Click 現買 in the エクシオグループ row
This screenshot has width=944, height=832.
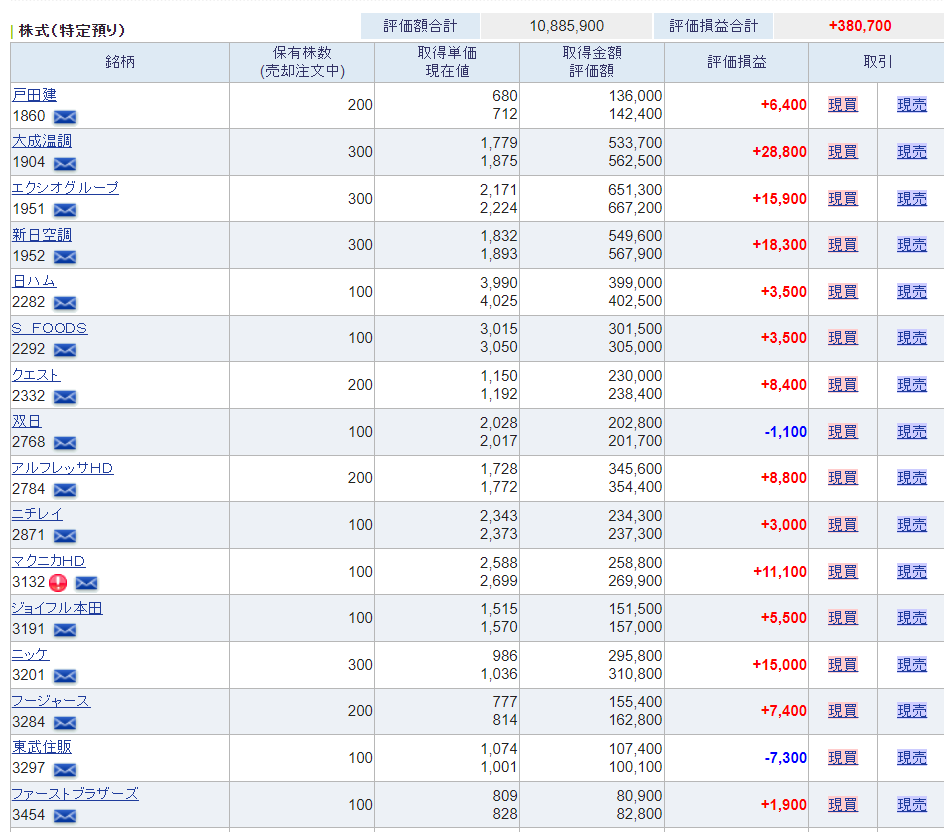coord(843,199)
